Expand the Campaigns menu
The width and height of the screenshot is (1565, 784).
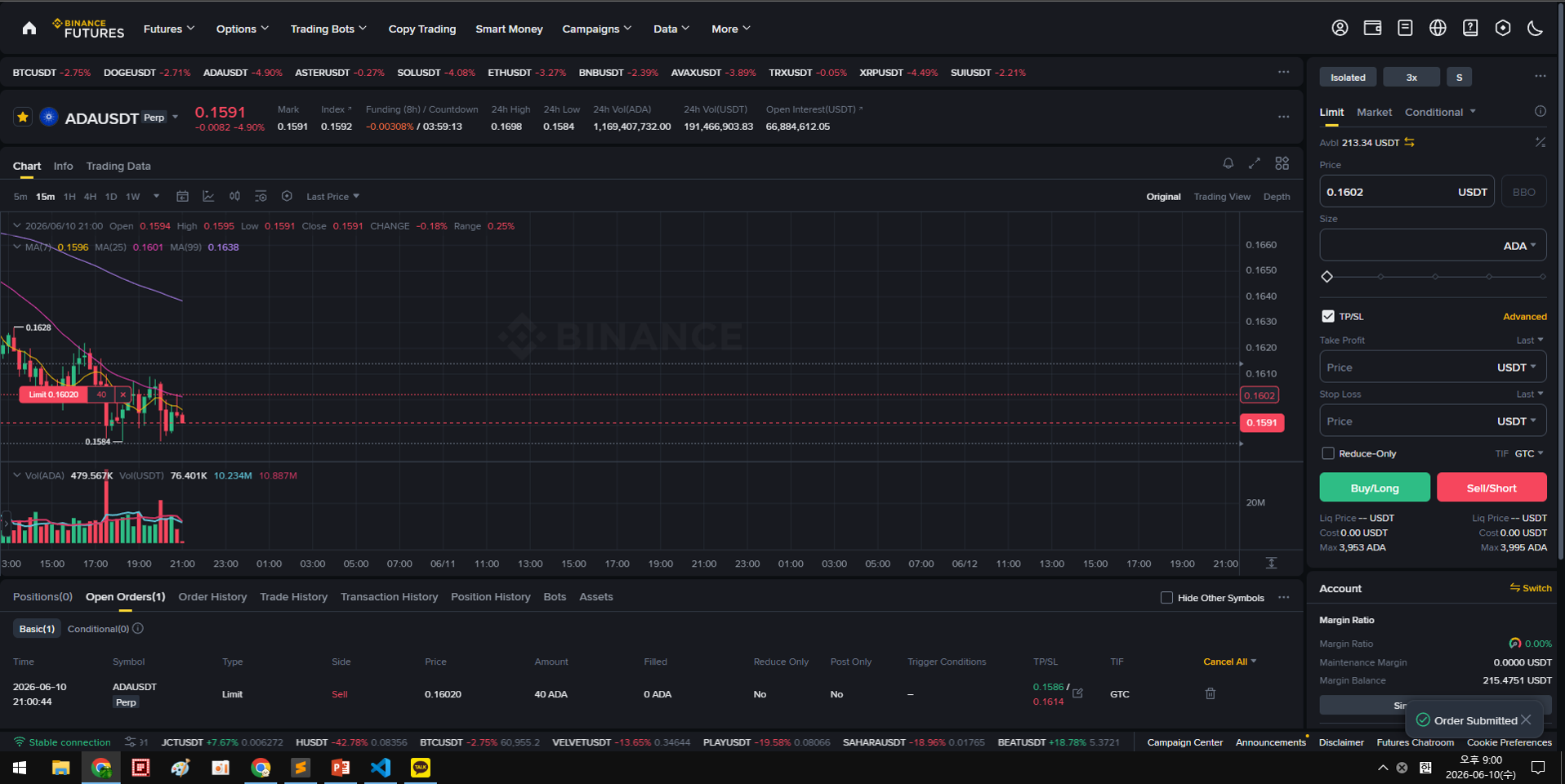tap(597, 29)
